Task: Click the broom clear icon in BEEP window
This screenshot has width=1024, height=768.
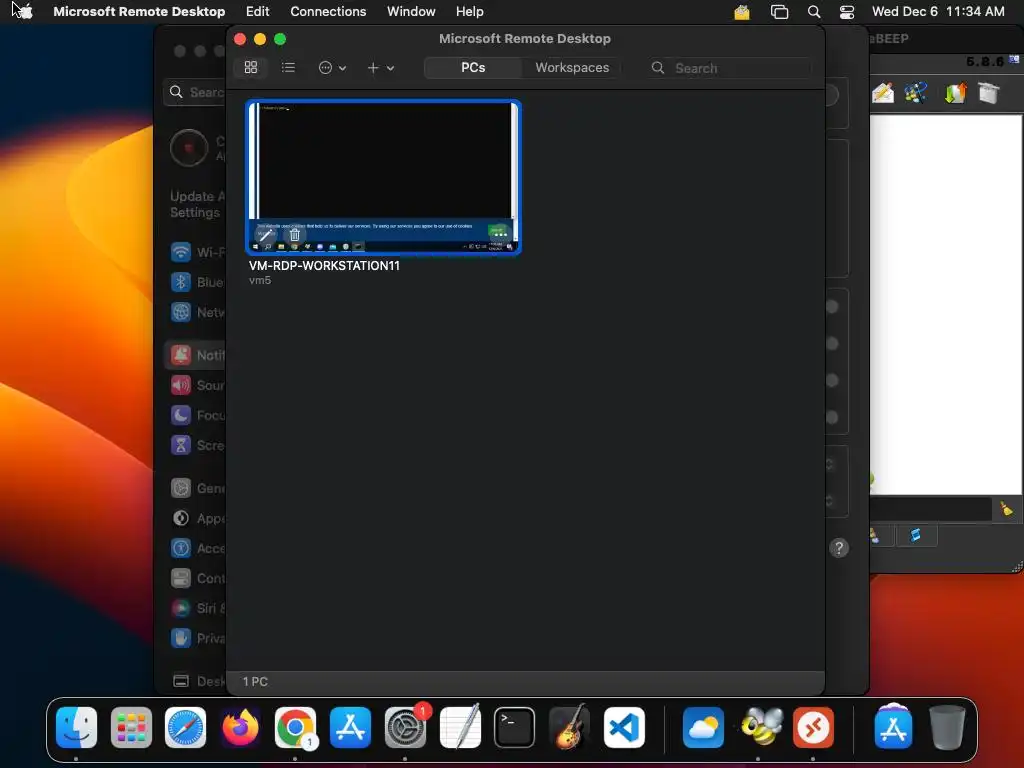Action: click(1006, 509)
